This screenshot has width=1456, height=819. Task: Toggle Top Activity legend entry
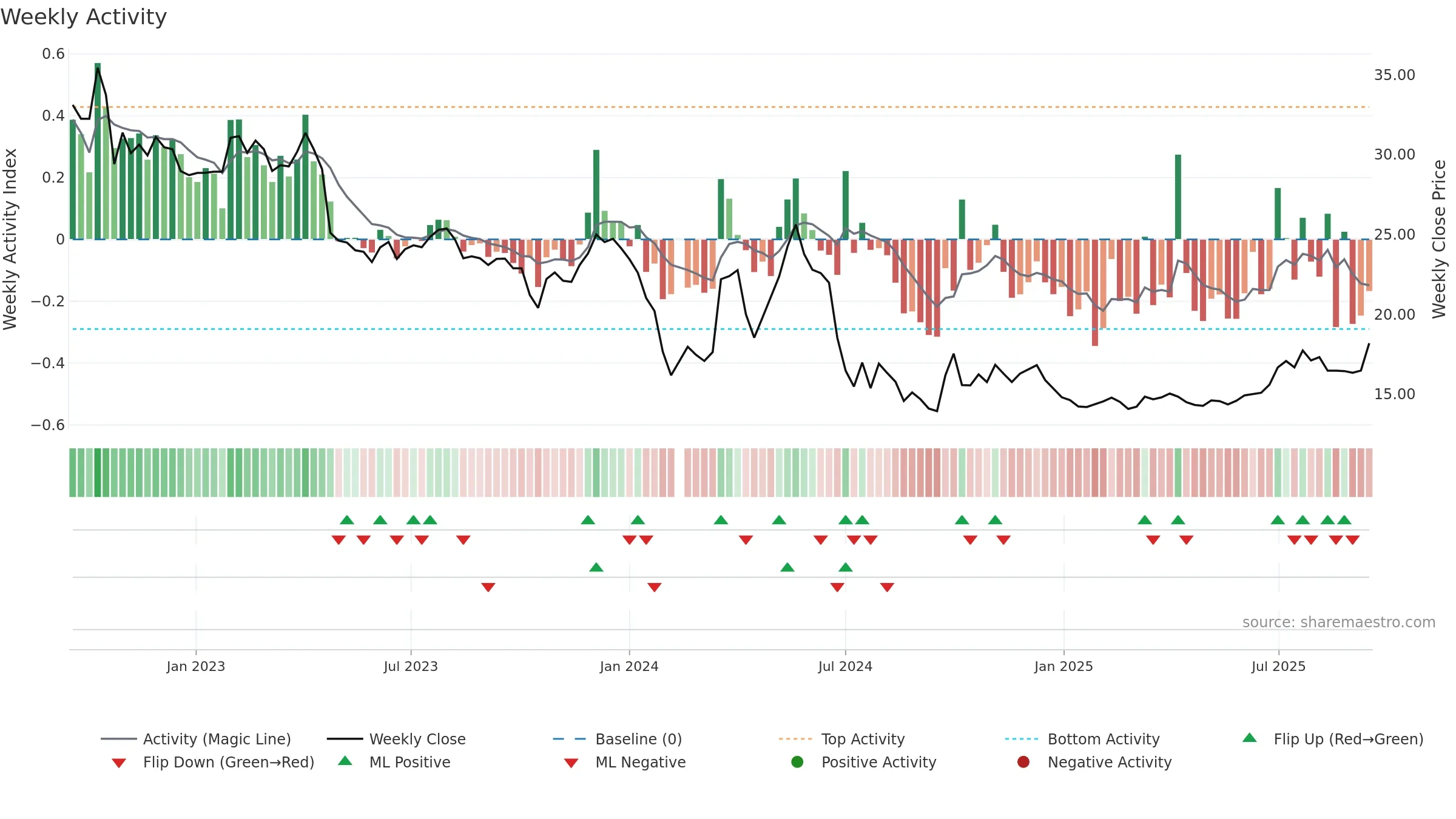pos(841,739)
